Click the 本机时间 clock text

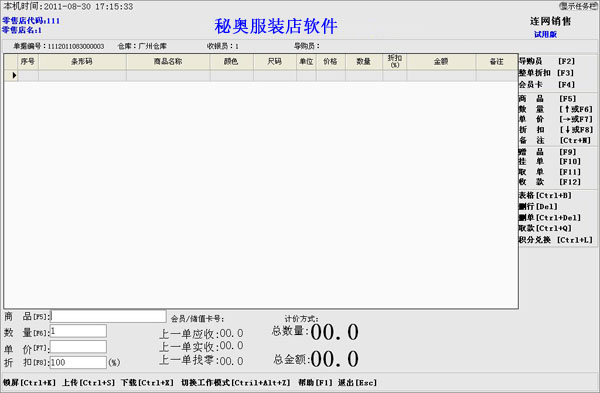pos(68,7)
